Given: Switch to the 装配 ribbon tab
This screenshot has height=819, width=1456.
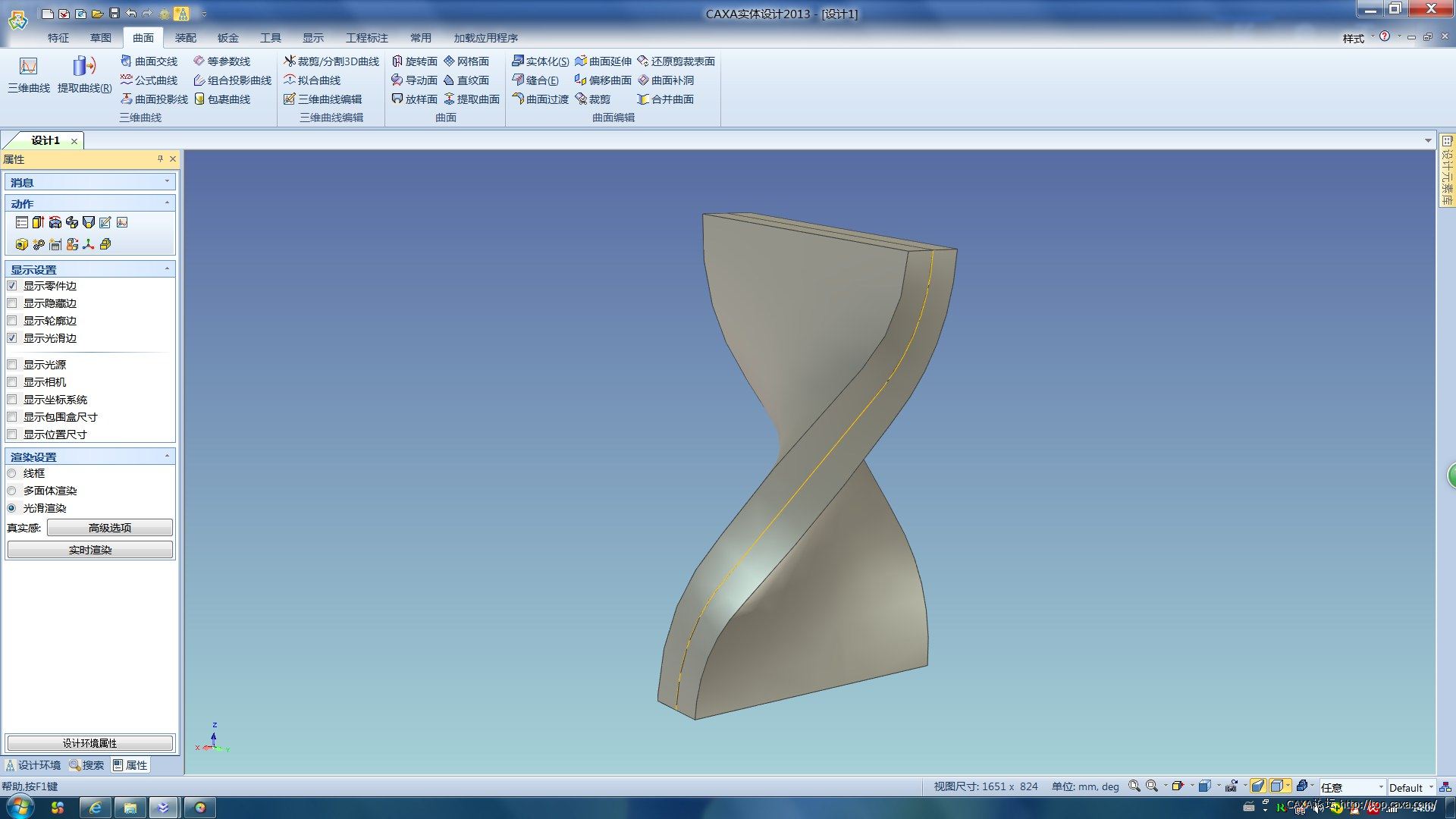Looking at the screenshot, I should [186, 38].
